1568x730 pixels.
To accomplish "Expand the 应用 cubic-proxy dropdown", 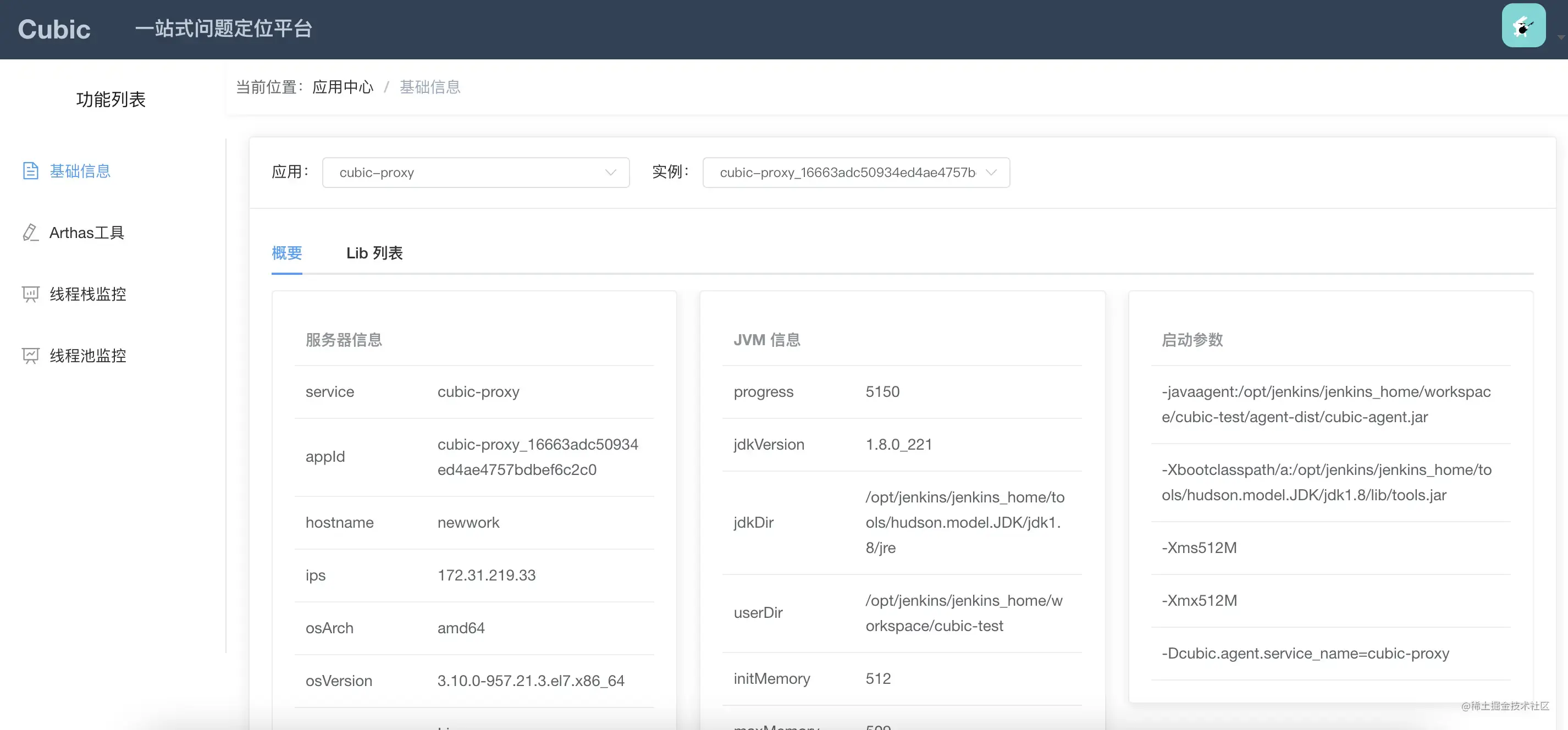I will (476, 172).
